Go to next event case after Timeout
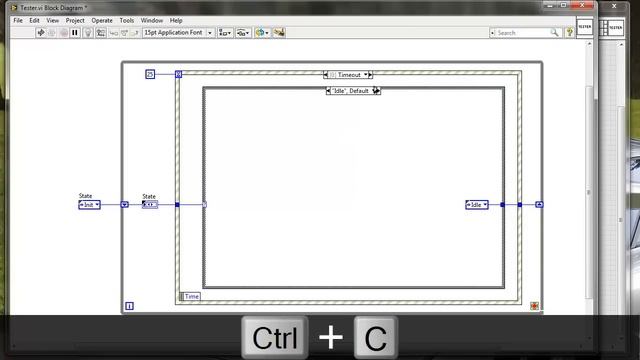Image resolution: width=640 pixels, height=360 pixels. click(371, 75)
